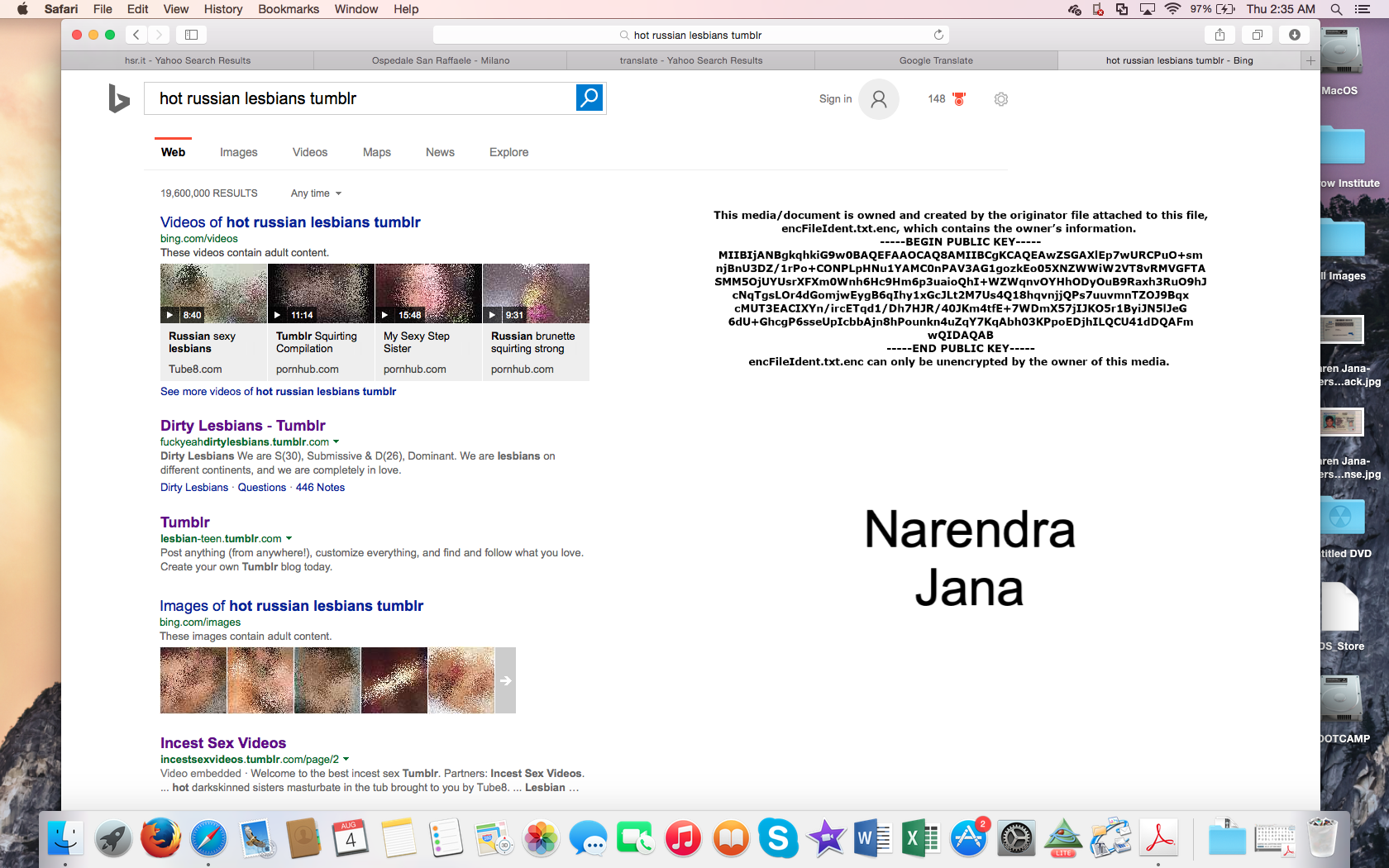This screenshot has width=1389, height=868.
Task: Open iTunes from the Dock
Action: pos(684,838)
